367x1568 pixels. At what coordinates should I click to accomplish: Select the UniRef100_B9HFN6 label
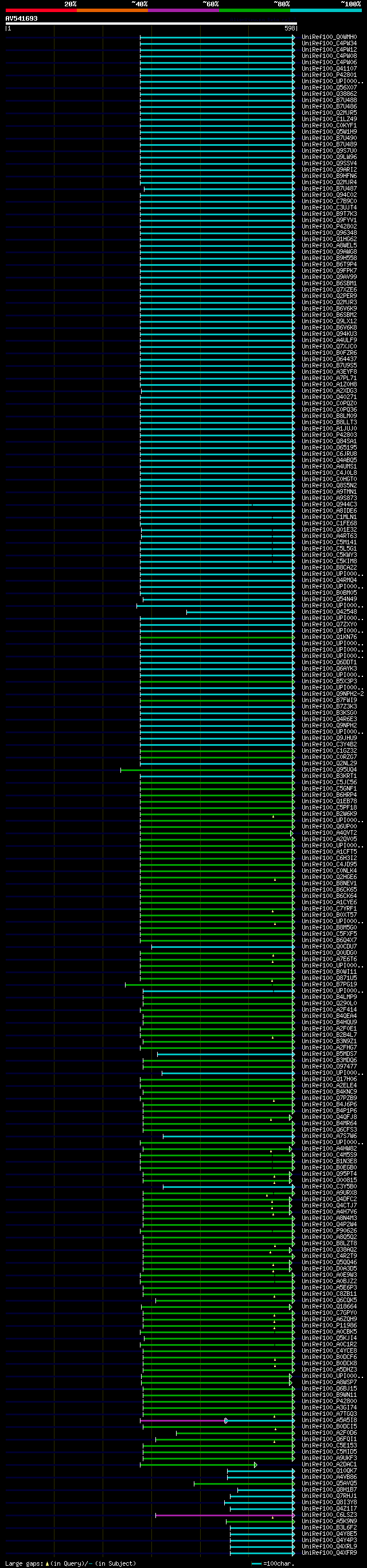[x=329, y=176]
